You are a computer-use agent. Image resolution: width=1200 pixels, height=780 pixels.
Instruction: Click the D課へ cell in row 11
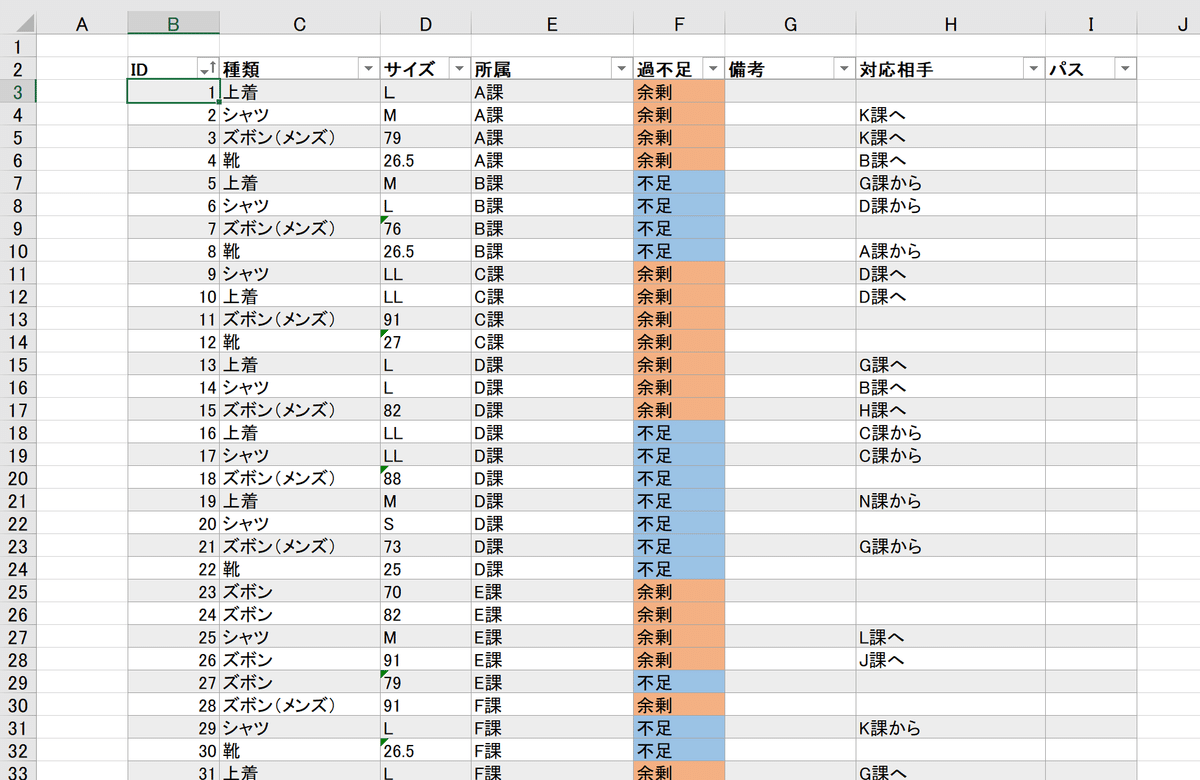tap(951, 274)
